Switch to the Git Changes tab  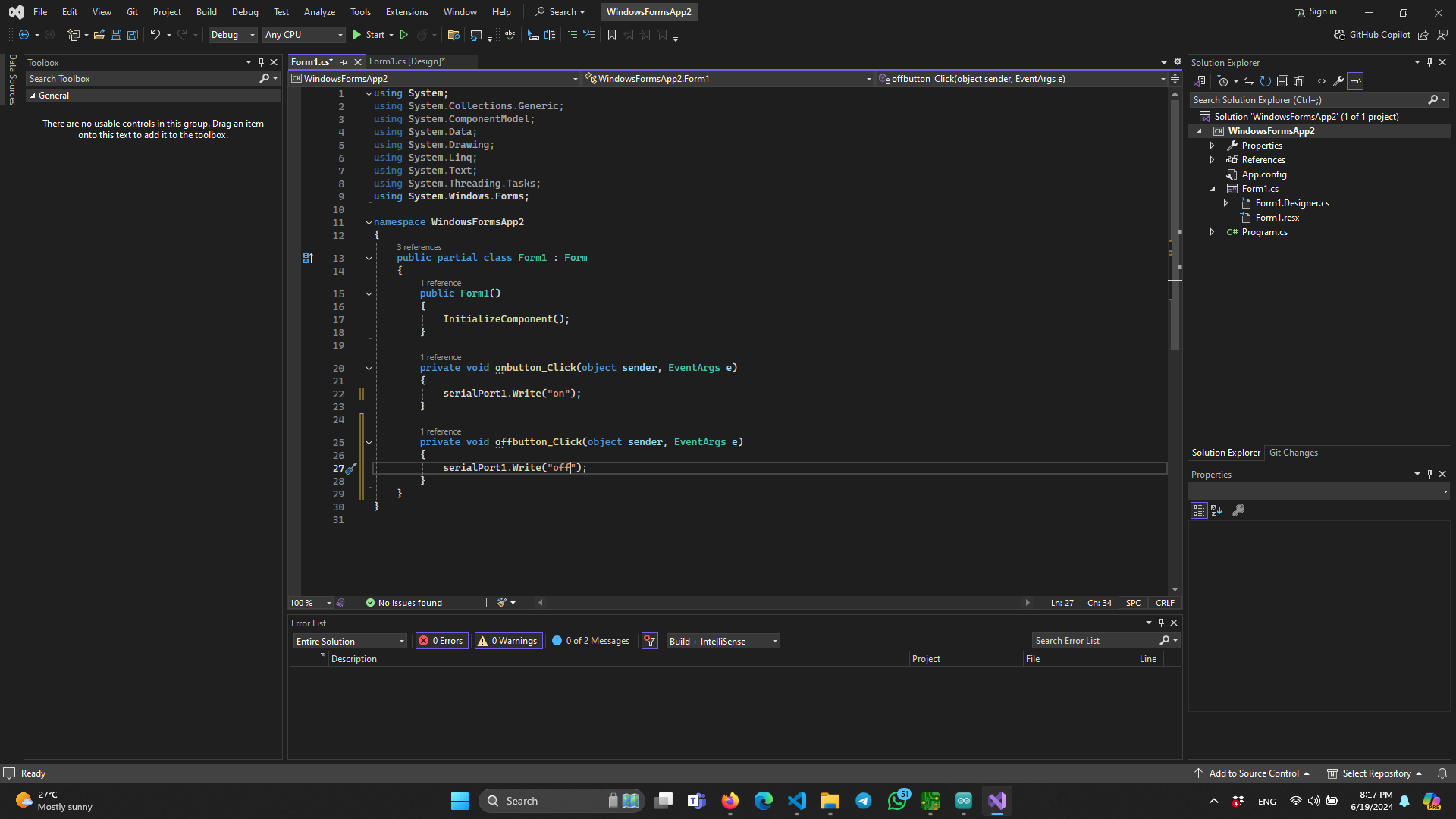(x=1294, y=453)
